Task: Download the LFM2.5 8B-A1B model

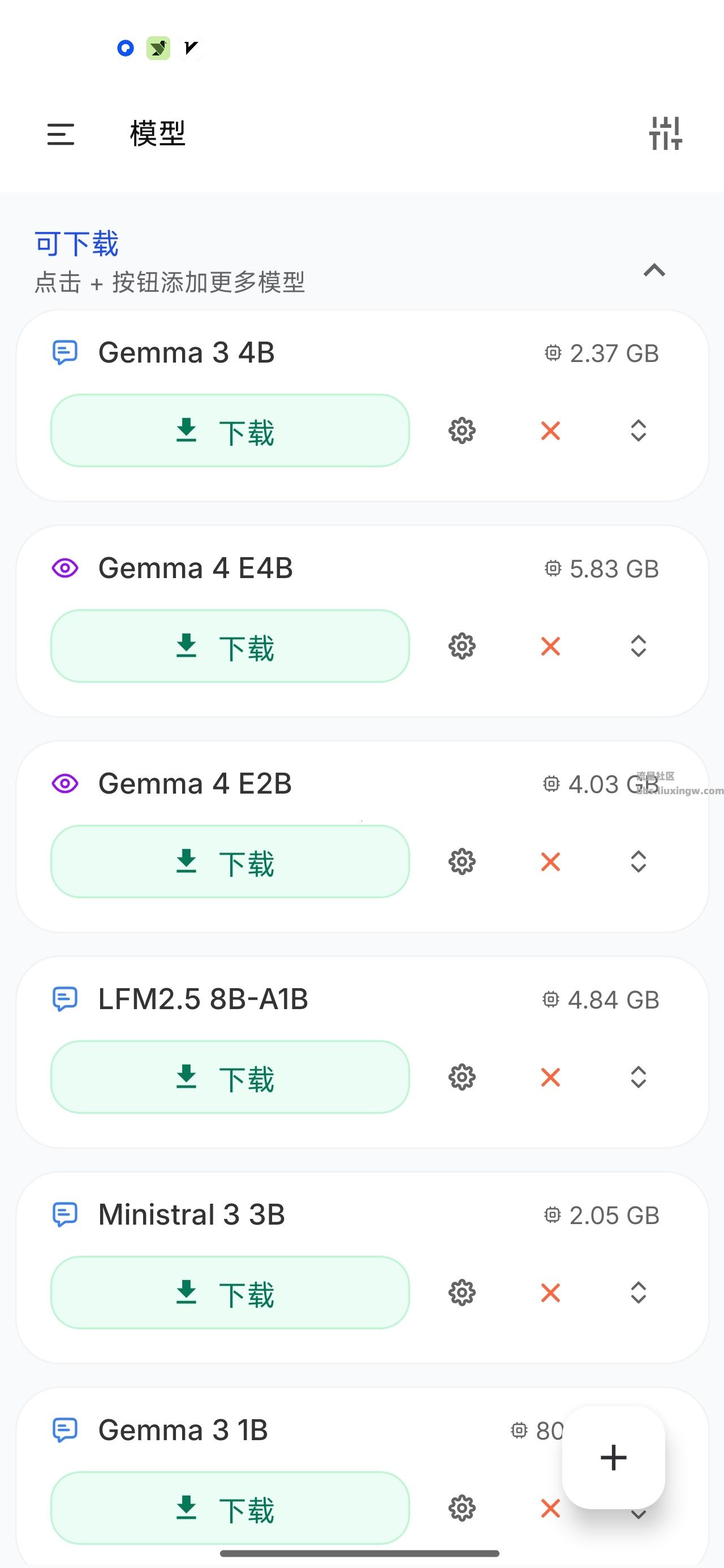Action: 230,1078
